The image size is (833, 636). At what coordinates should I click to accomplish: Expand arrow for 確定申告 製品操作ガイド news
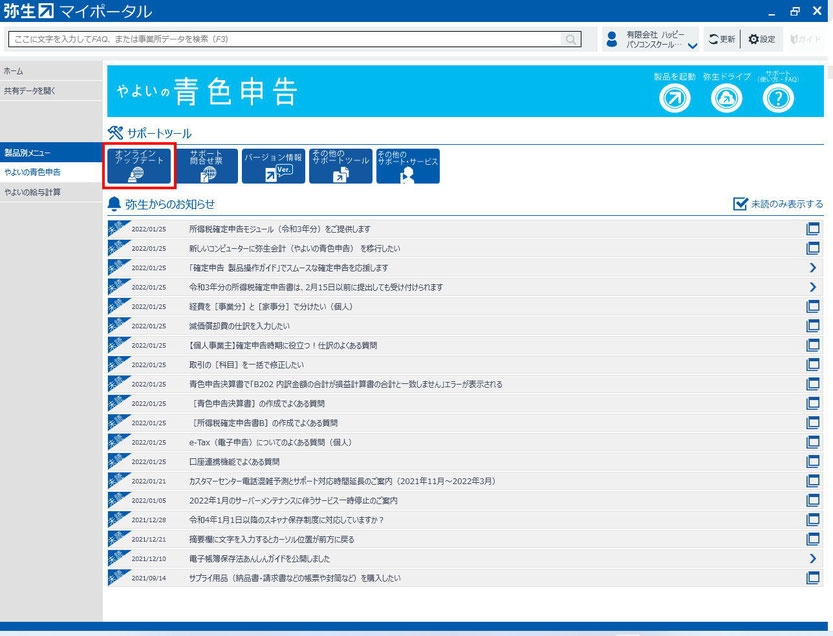point(812,268)
